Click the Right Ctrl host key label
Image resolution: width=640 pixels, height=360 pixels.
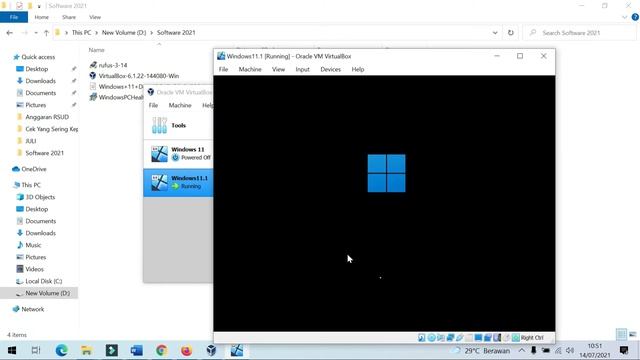(532, 338)
